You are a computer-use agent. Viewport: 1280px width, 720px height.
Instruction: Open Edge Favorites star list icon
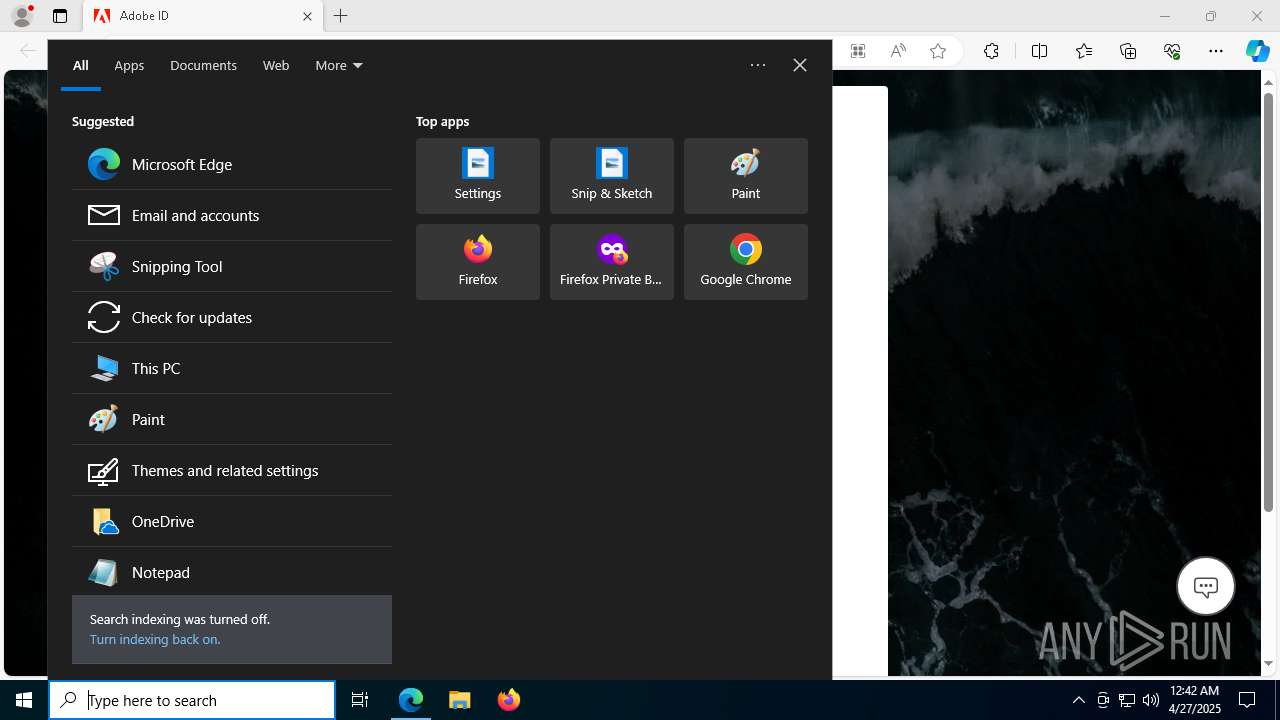[x=1084, y=51]
